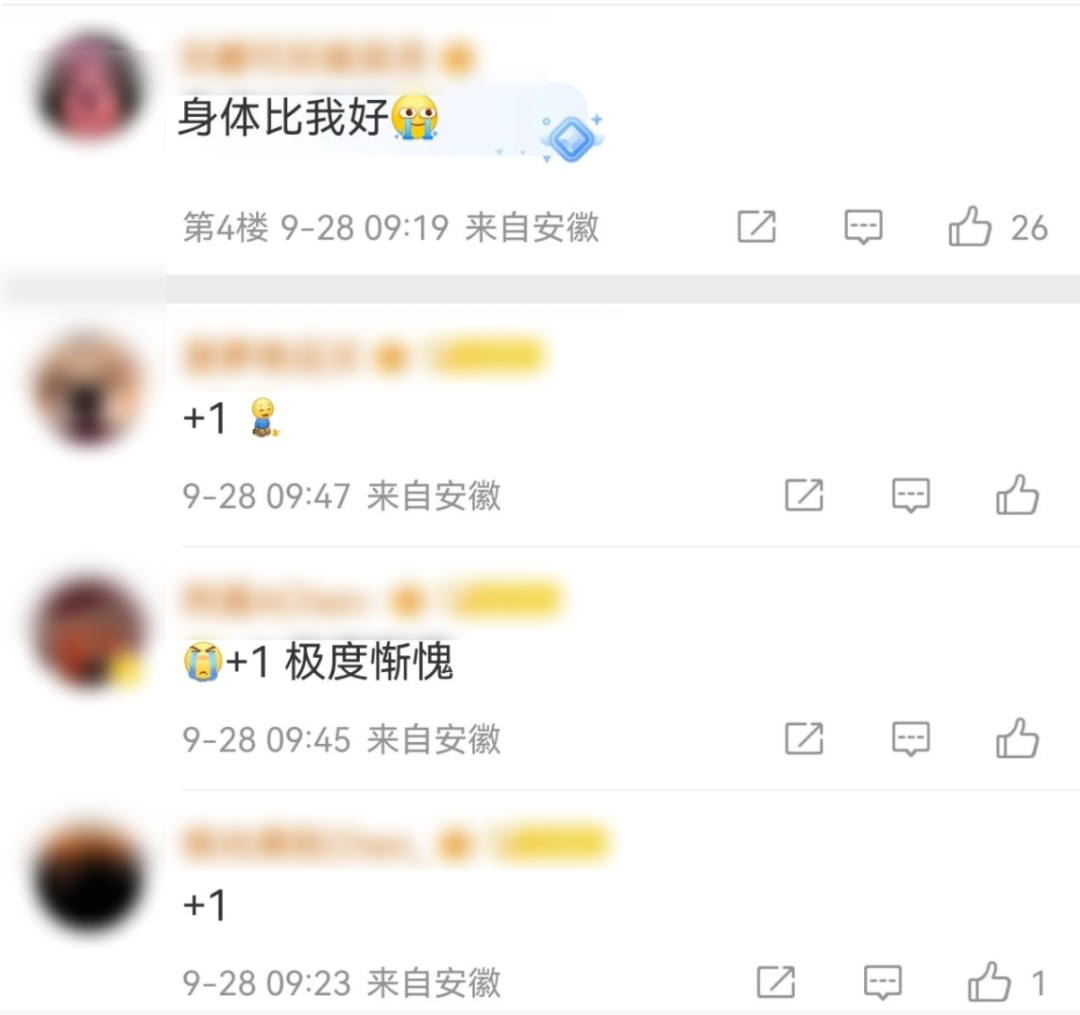Viewport: 1080px width, 1015px height.
Task: Open the avatar of the 09:47 replier
Action: [90, 388]
